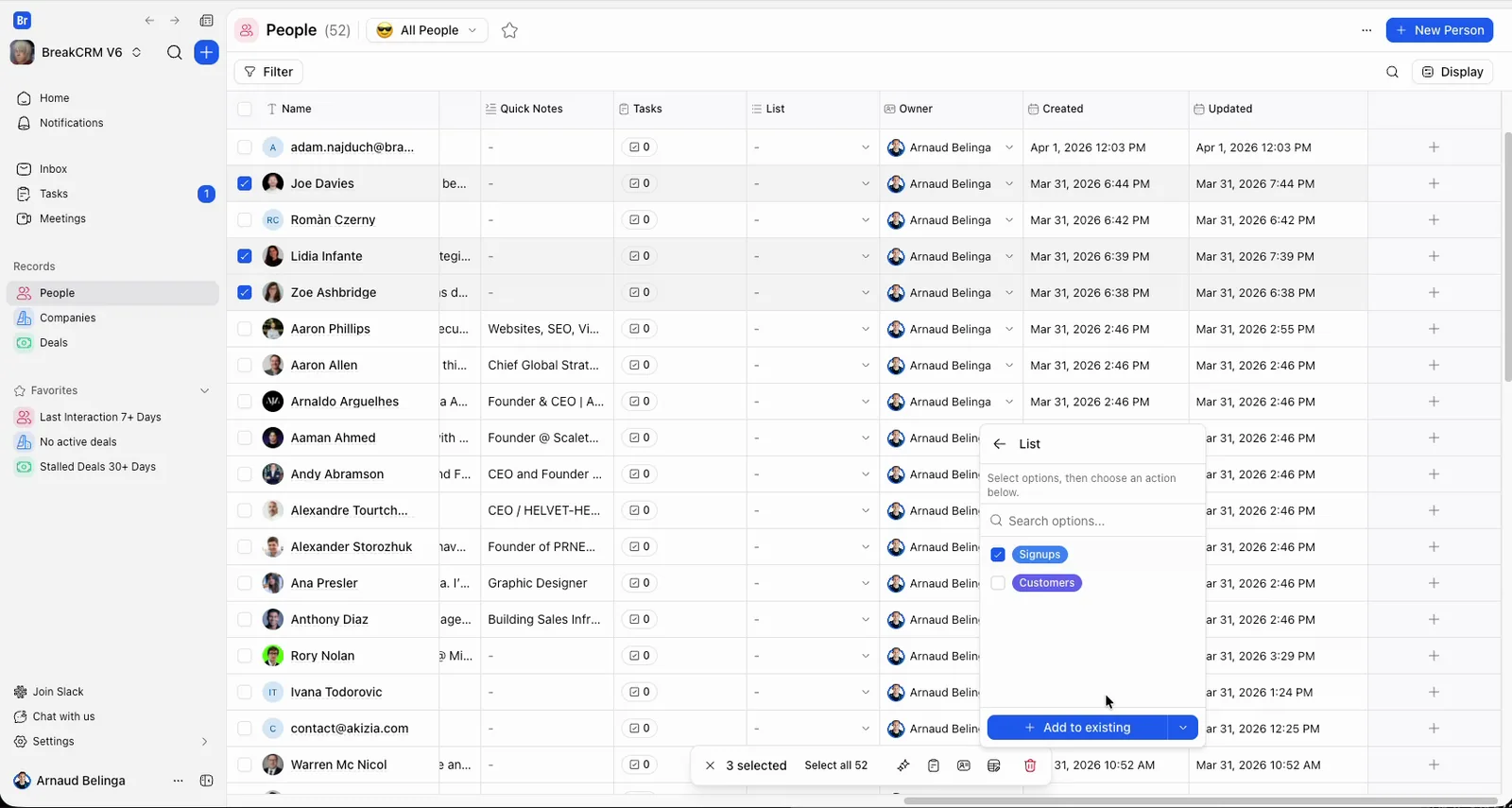
Task: Open Deals in the sidebar
Action: [x=54, y=343]
